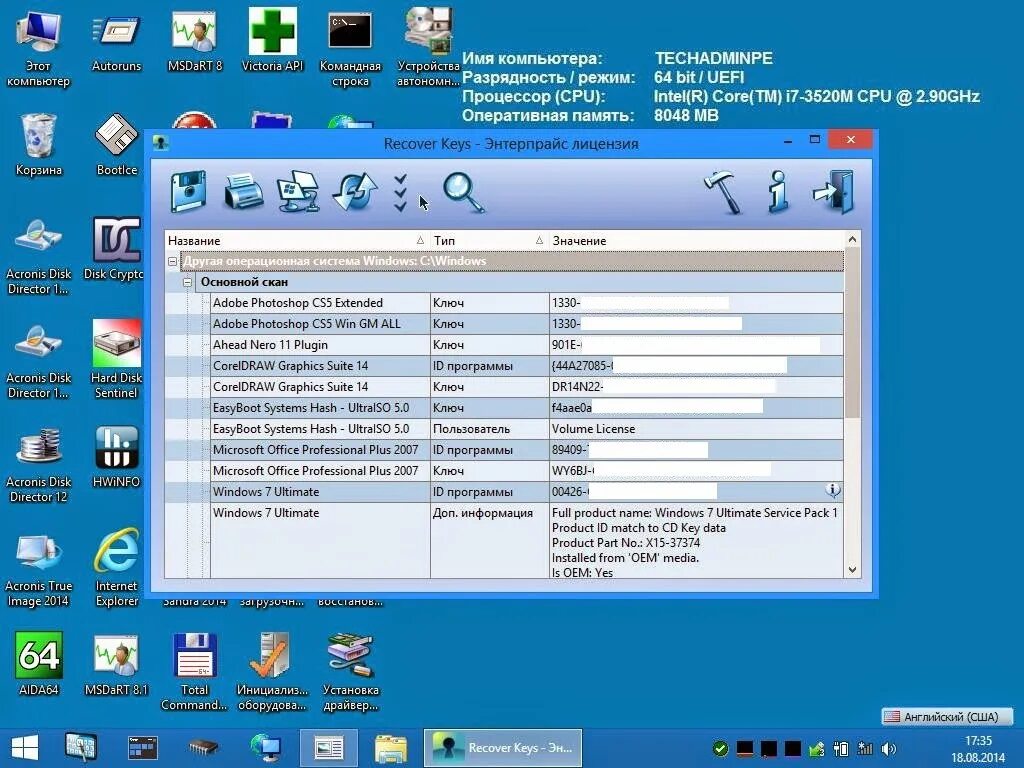Click the Windows Start button
Image resolution: width=1024 pixels, height=768 pixels.
[x=25, y=748]
